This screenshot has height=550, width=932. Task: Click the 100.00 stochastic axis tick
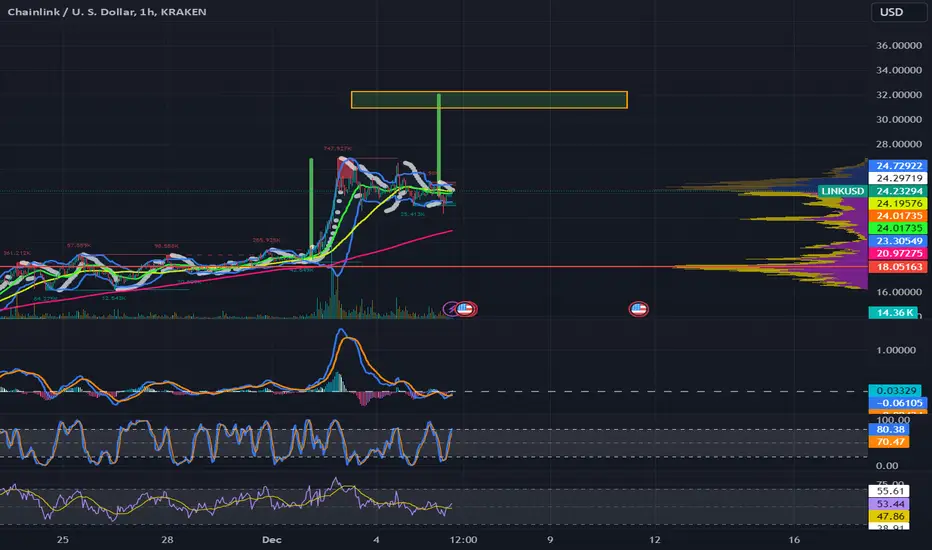tap(893, 420)
